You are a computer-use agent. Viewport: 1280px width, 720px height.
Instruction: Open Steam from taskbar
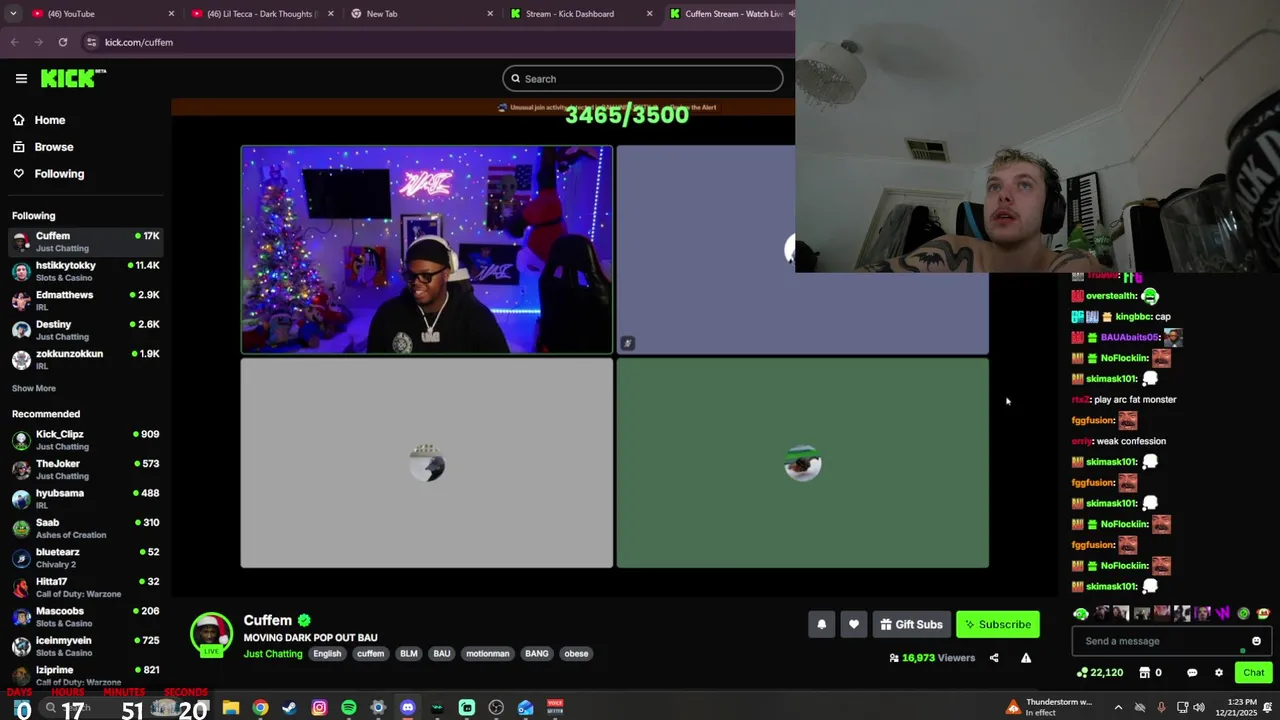(289, 708)
